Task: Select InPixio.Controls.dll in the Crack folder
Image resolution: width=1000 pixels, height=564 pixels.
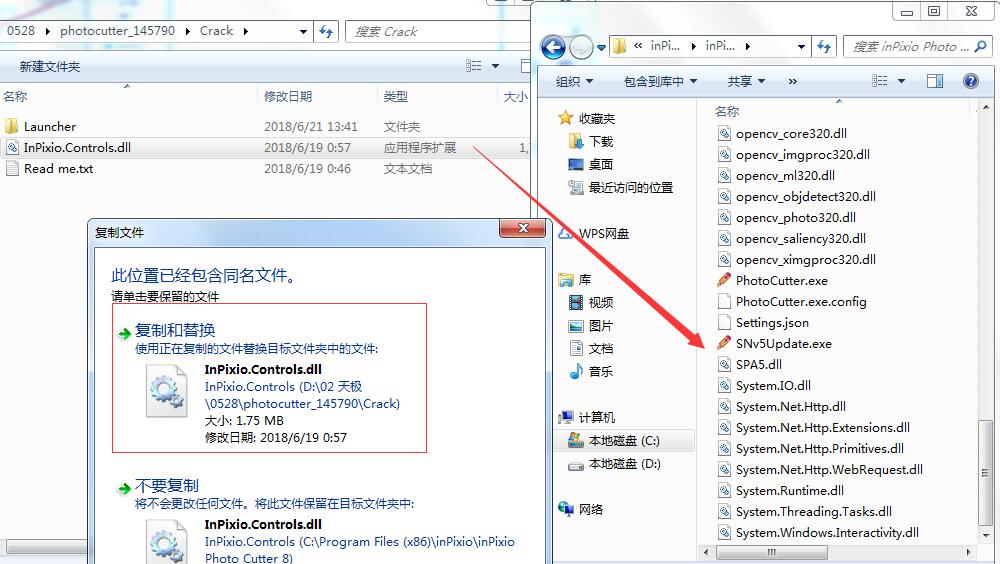Action: tap(77, 147)
